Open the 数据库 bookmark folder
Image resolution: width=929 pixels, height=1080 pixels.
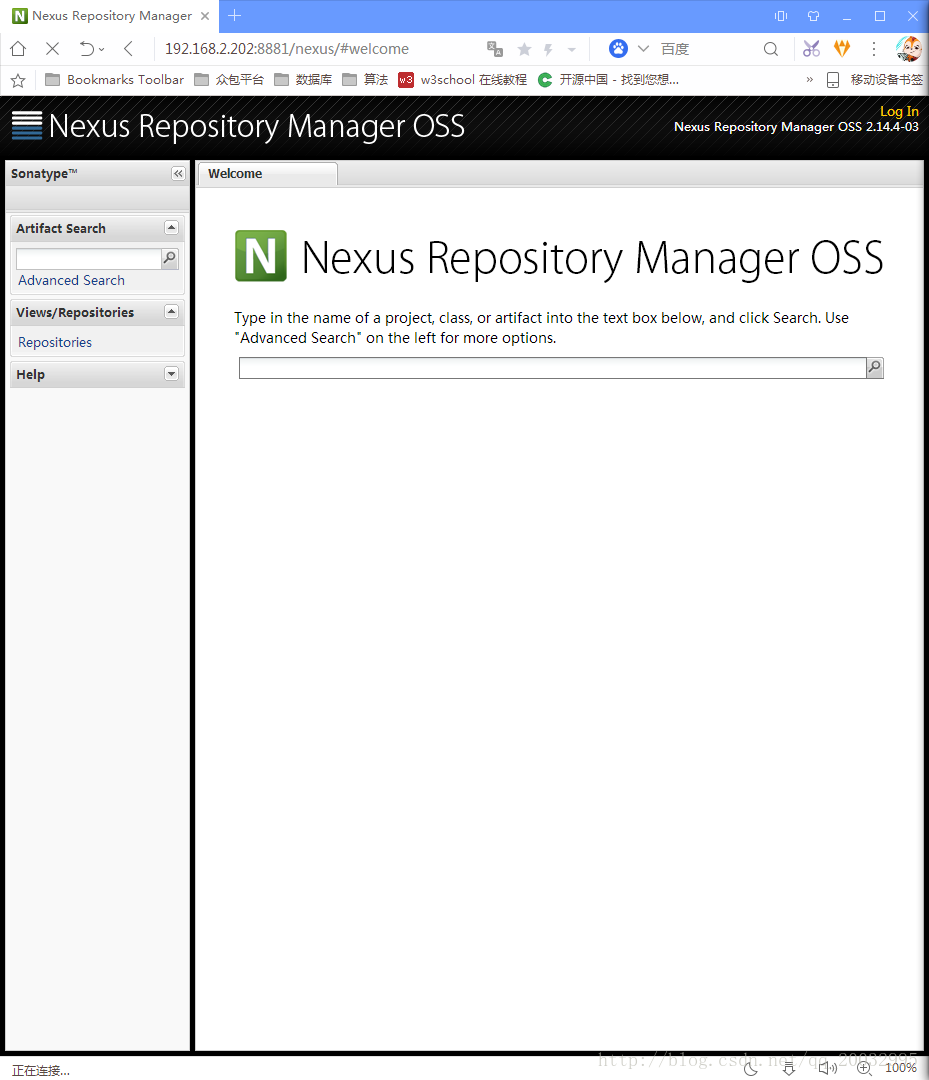coord(303,80)
